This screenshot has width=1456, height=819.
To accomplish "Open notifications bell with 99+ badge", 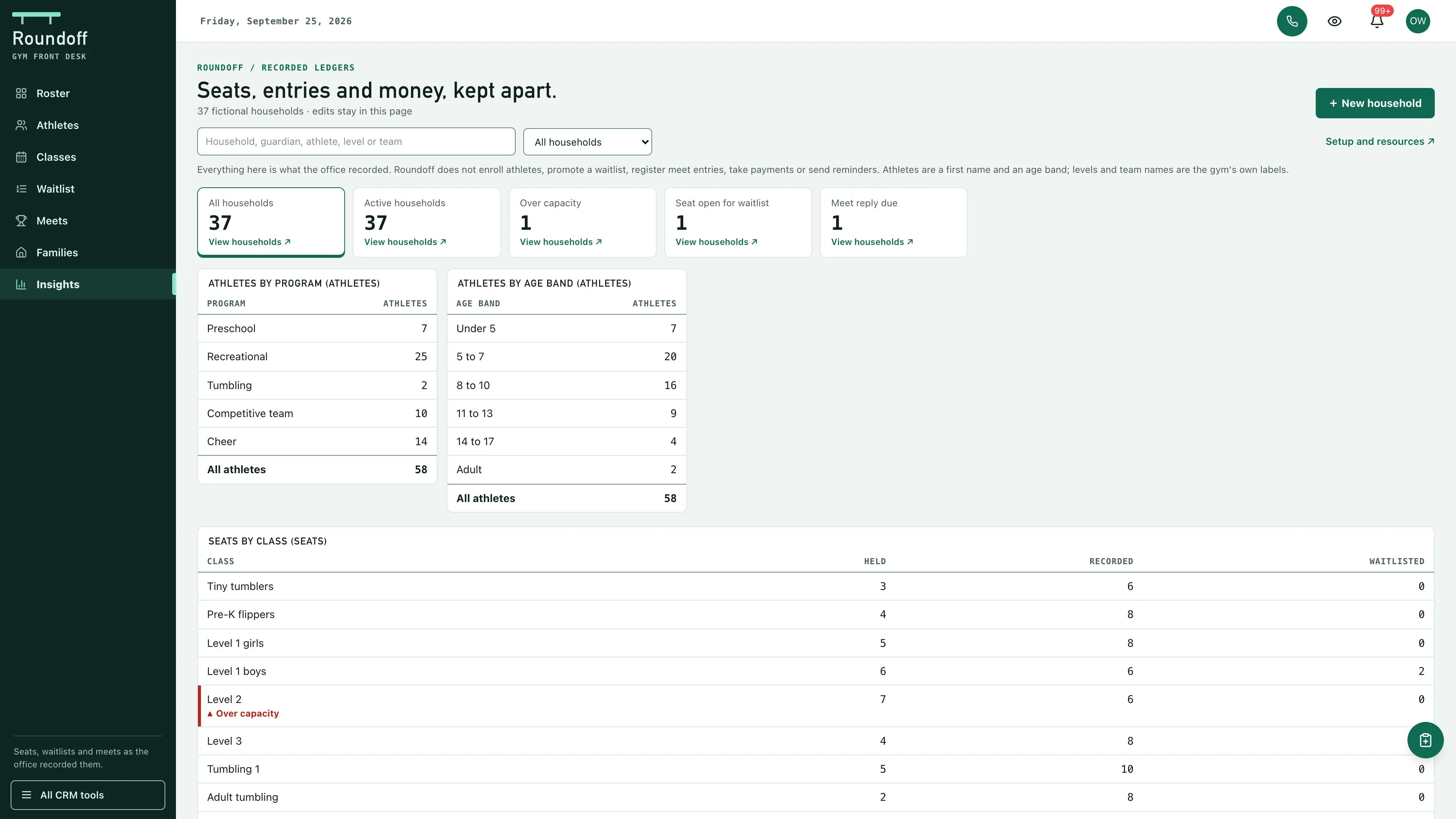I will (1377, 21).
